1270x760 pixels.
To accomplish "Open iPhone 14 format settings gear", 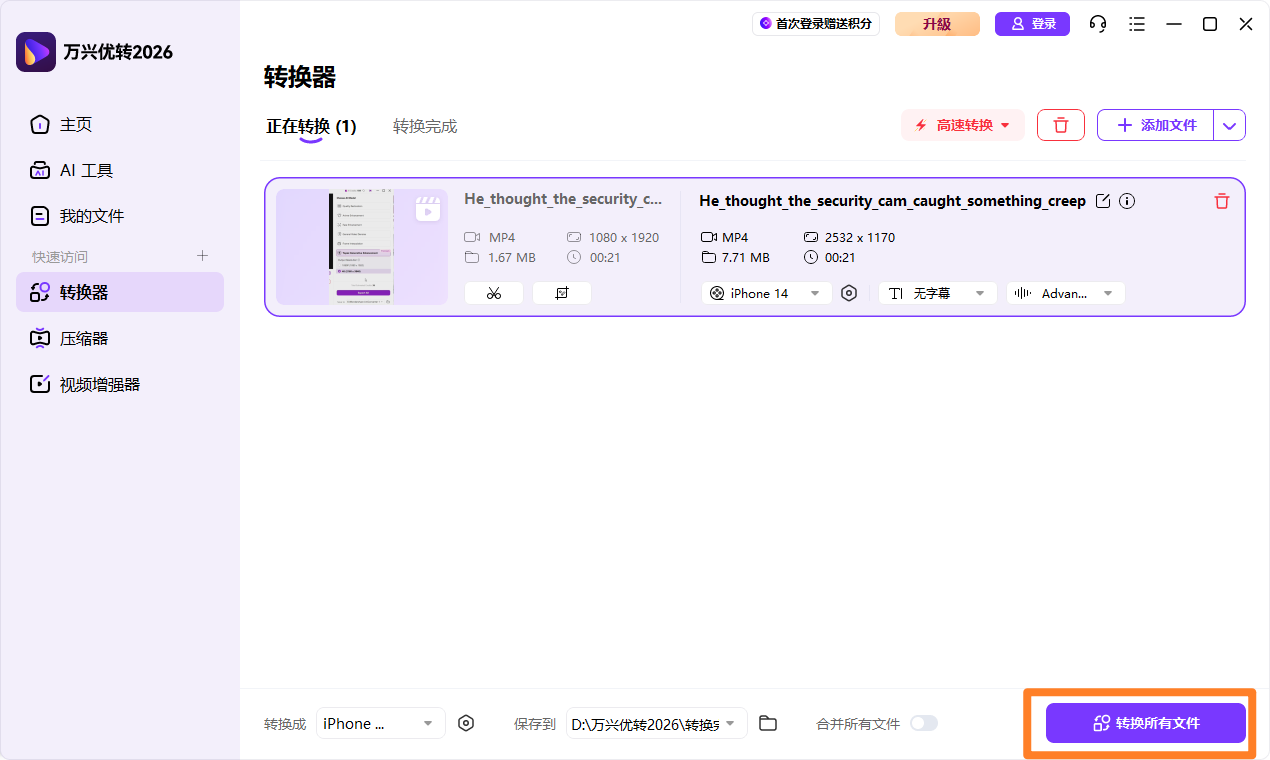I will click(x=849, y=293).
